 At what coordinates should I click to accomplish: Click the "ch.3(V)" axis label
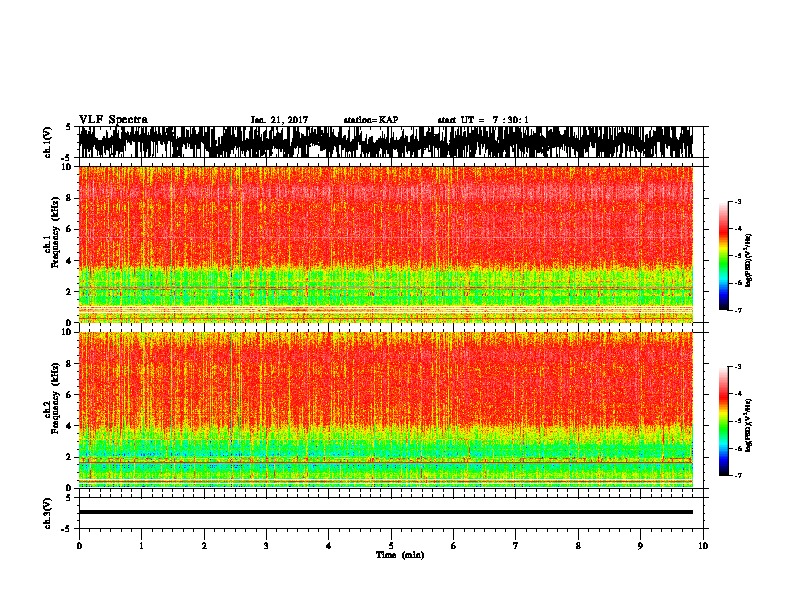click(x=48, y=513)
